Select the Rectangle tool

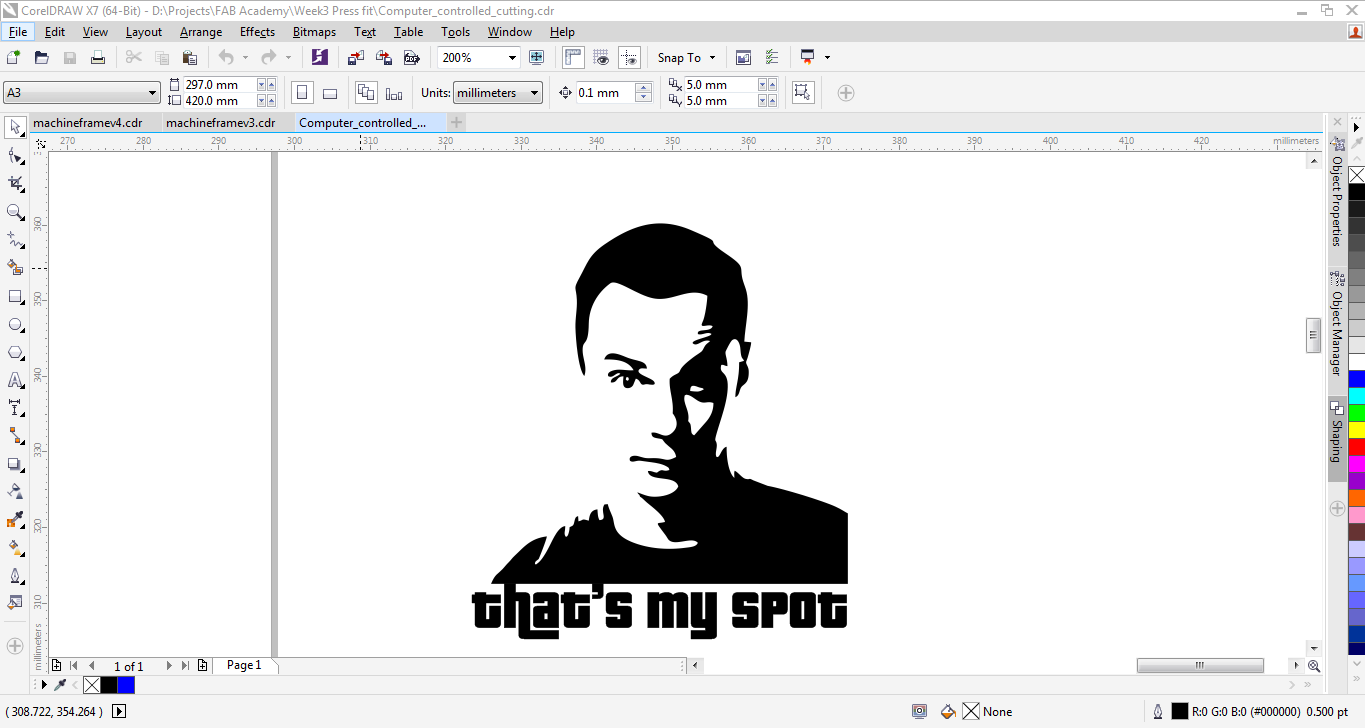(x=16, y=297)
